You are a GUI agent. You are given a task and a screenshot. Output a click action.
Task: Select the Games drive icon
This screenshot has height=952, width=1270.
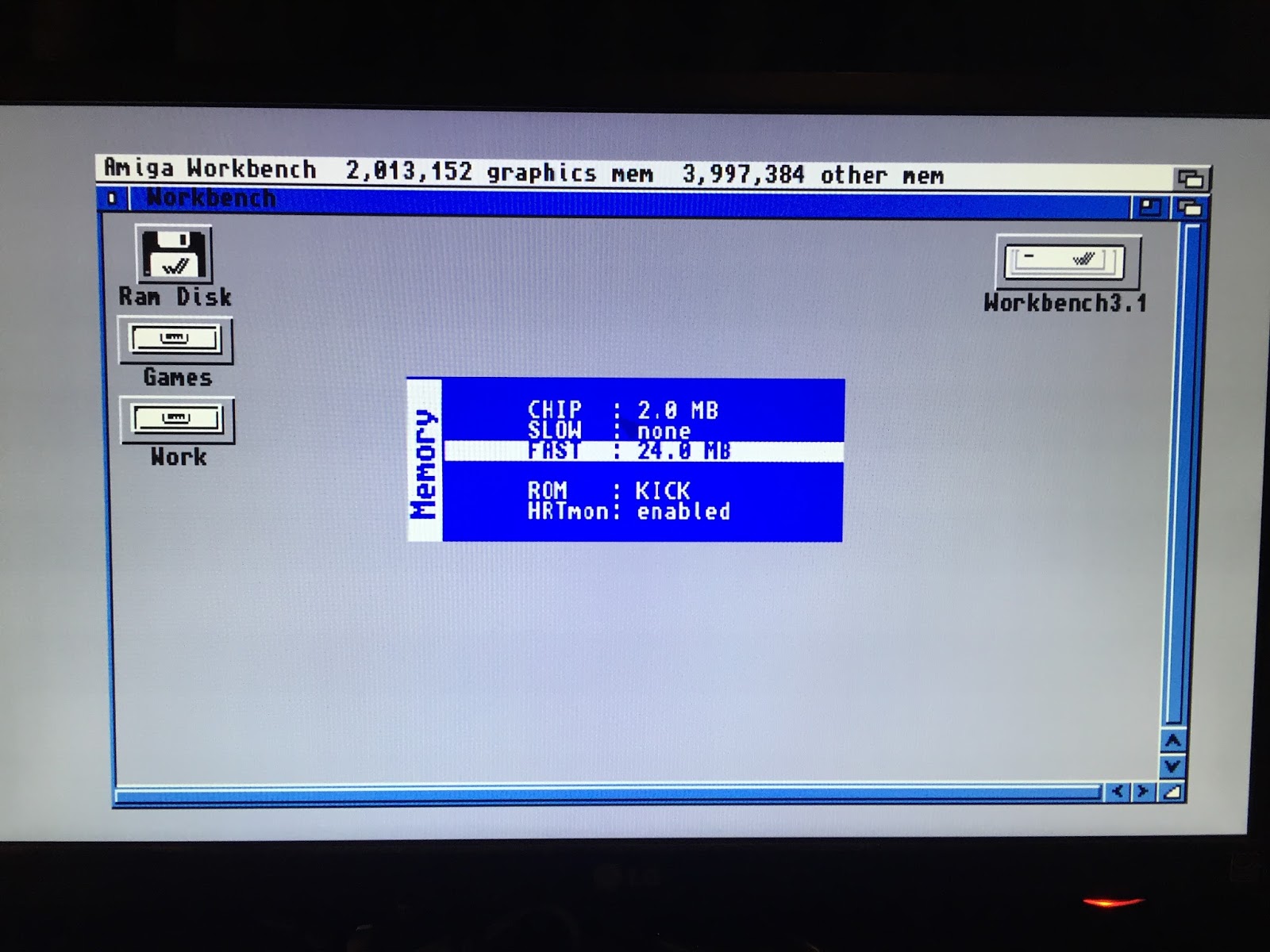click(x=175, y=341)
